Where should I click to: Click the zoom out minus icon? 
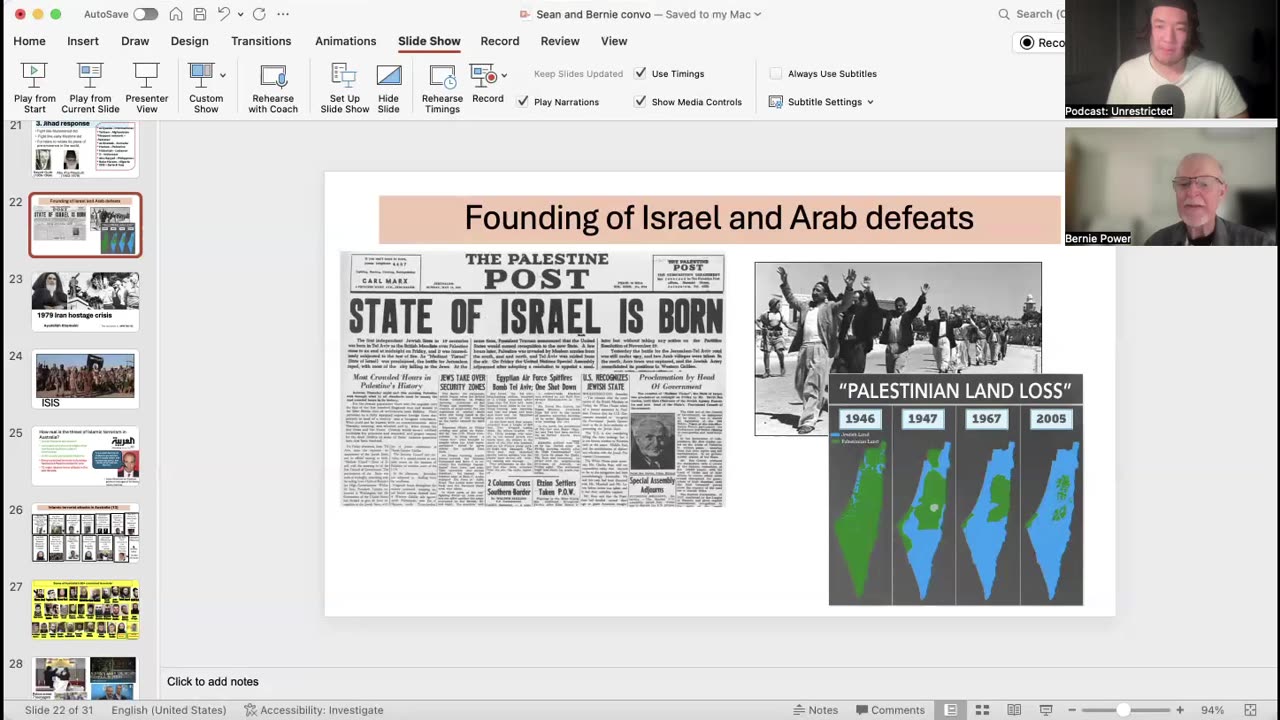click(1071, 710)
